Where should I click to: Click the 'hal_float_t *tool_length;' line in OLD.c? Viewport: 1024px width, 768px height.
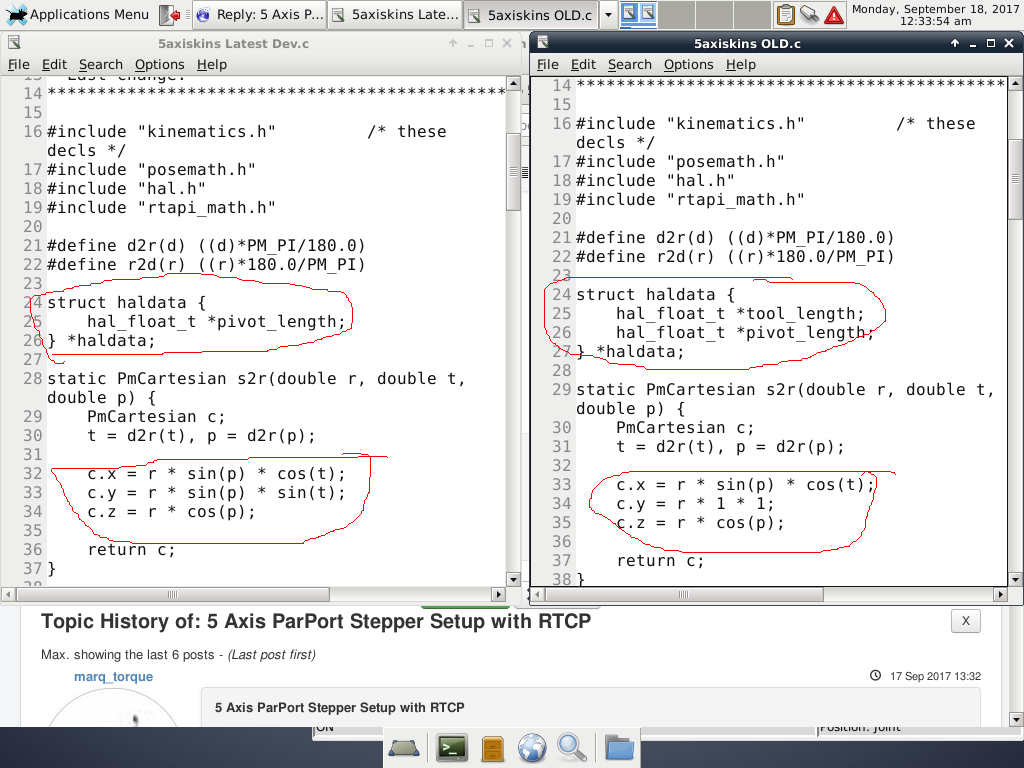740,313
